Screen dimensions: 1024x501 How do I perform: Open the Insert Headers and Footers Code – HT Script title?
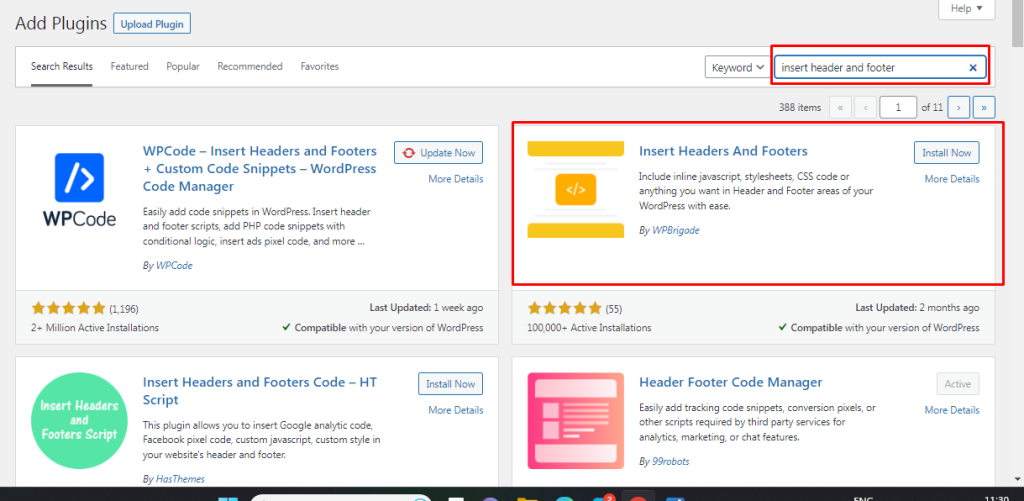[260, 391]
